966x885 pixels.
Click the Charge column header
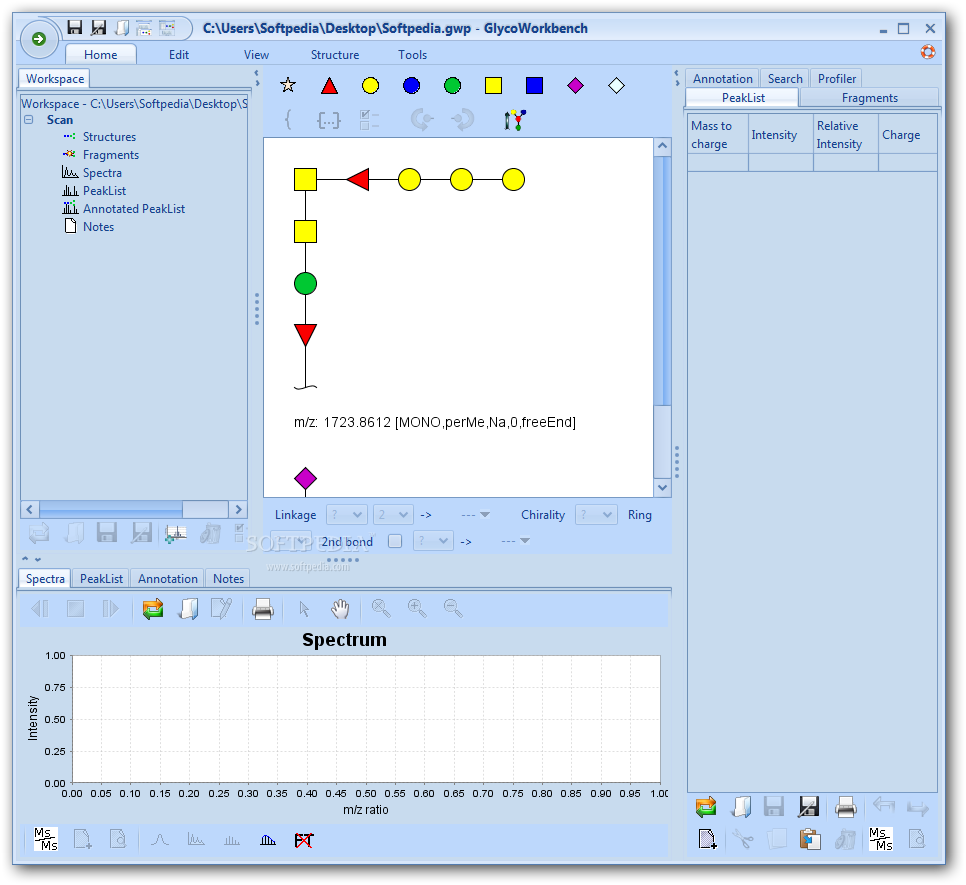[907, 134]
